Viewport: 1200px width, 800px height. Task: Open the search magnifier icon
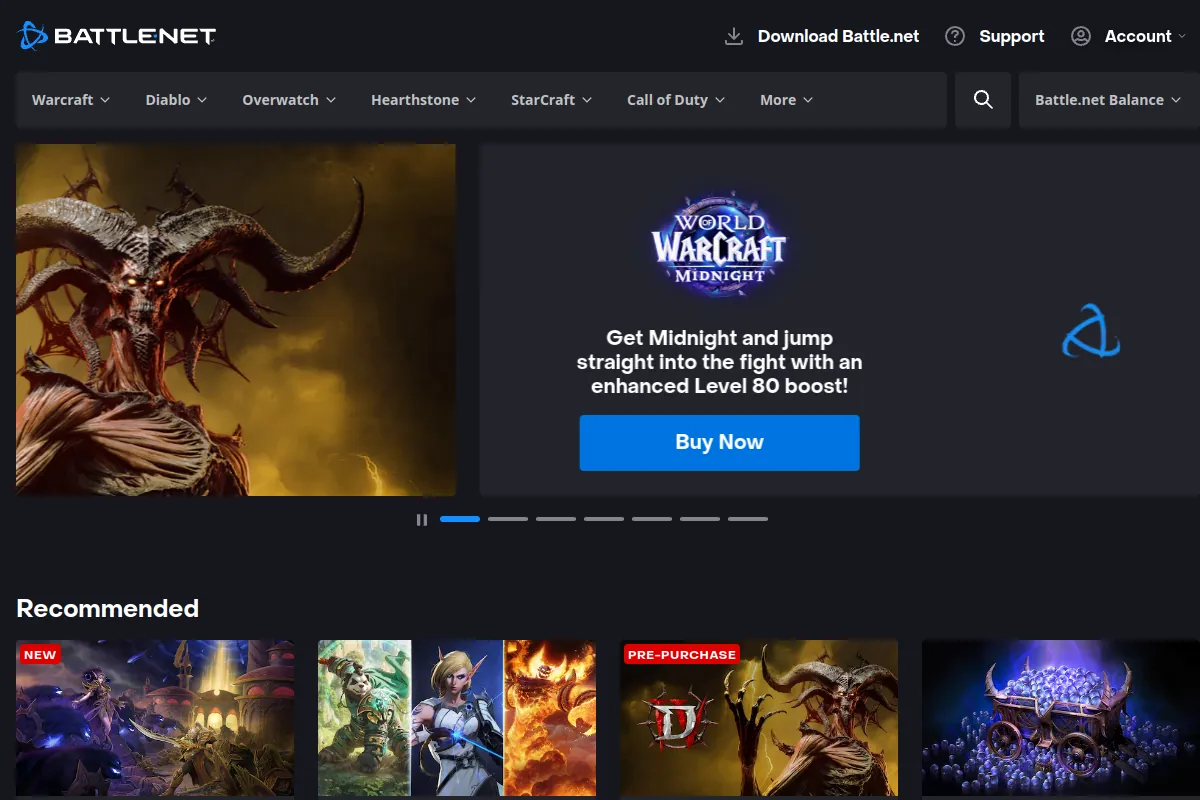pyautogui.click(x=982, y=99)
